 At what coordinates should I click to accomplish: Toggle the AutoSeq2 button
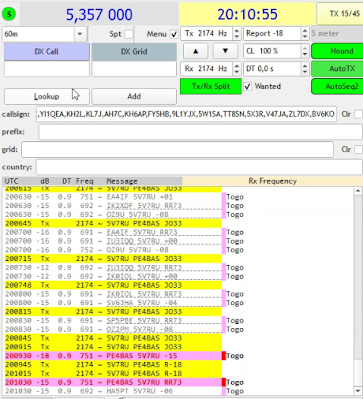(337, 86)
